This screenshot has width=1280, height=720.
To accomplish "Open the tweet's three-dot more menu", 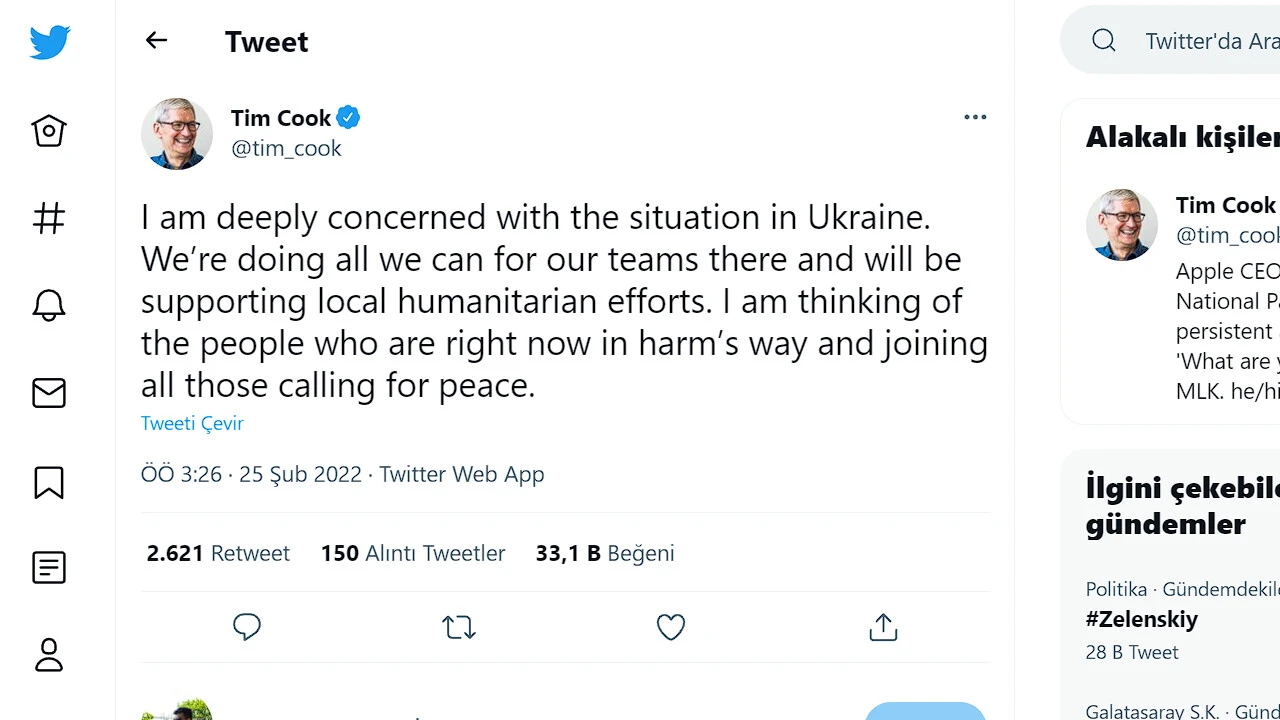I will point(975,117).
